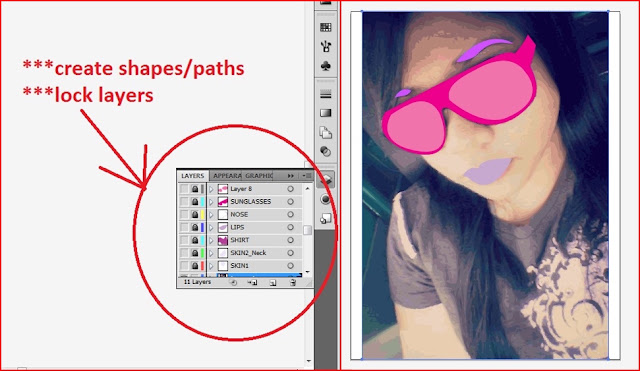640x371 pixels.
Task: Toggle visibility box of SHIRT layer
Action: pyautogui.click(x=184, y=240)
